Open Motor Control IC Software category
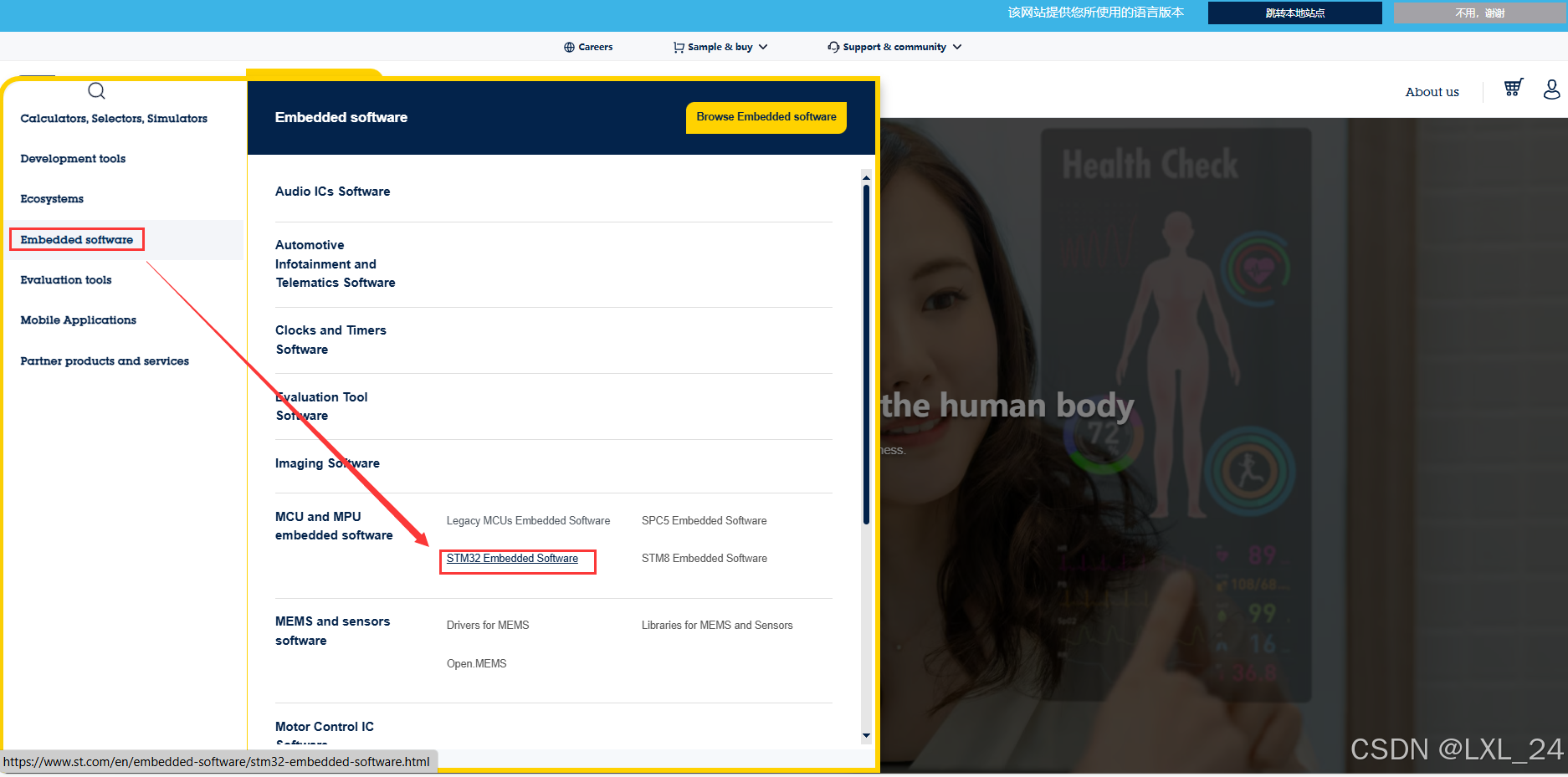1568x777 pixels. pos(325,734)
